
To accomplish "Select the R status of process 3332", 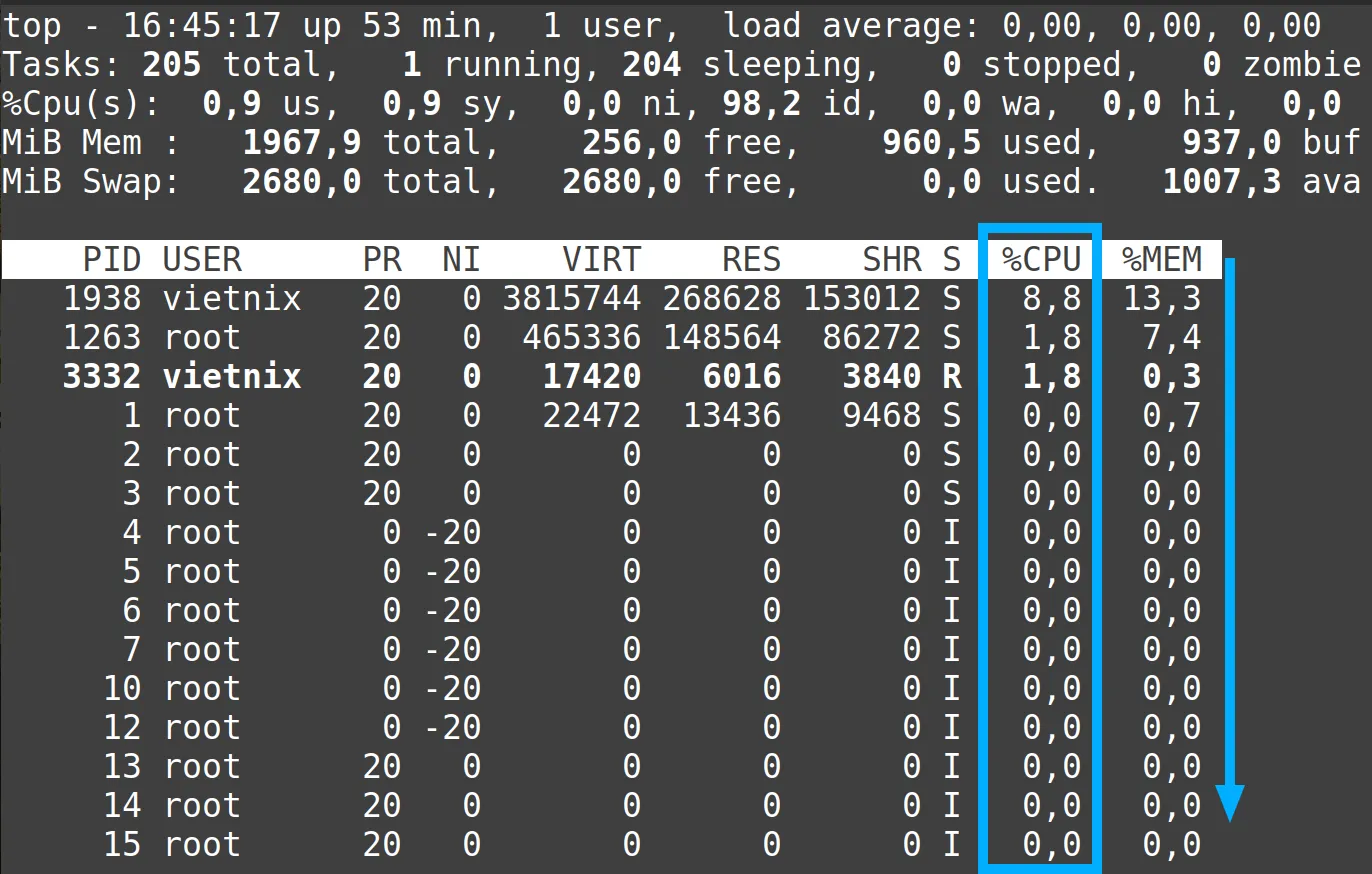I will pyautogui.click(x=951, y=377).
